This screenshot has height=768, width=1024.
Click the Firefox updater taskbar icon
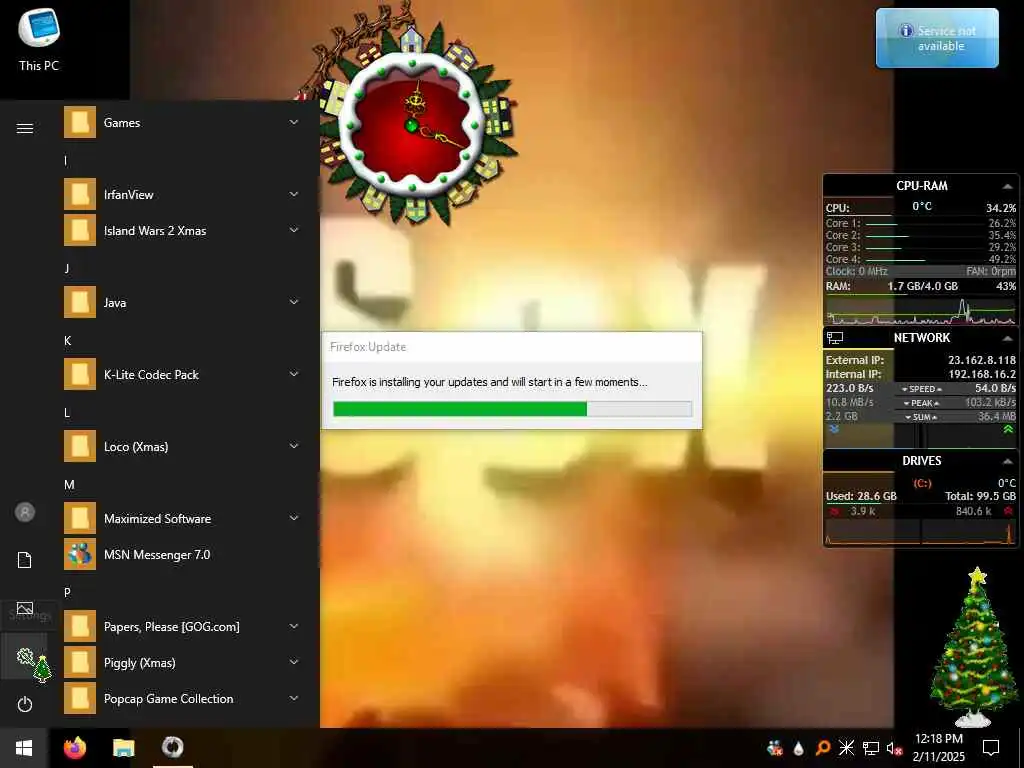[172, 747]
